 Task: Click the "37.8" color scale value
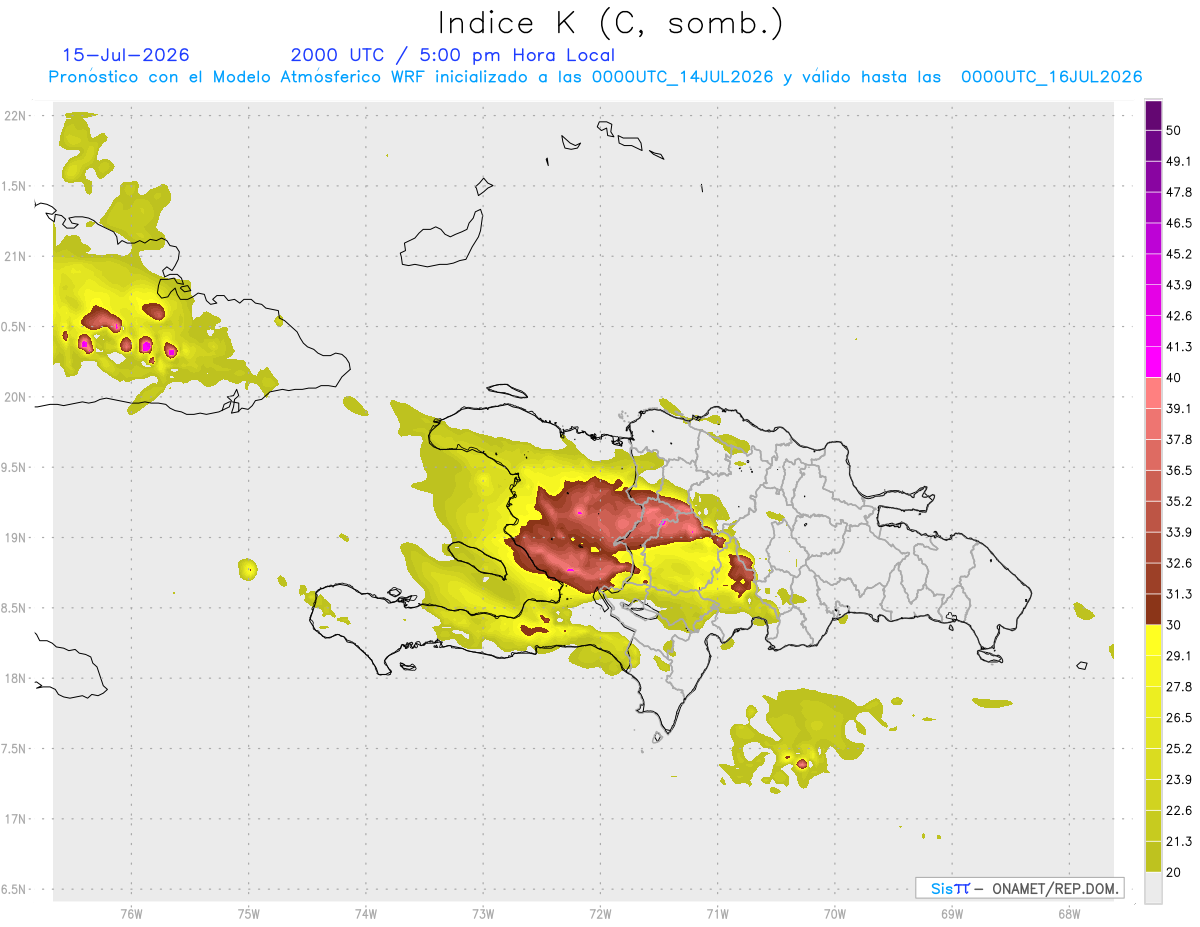[x=1179, y=440]
